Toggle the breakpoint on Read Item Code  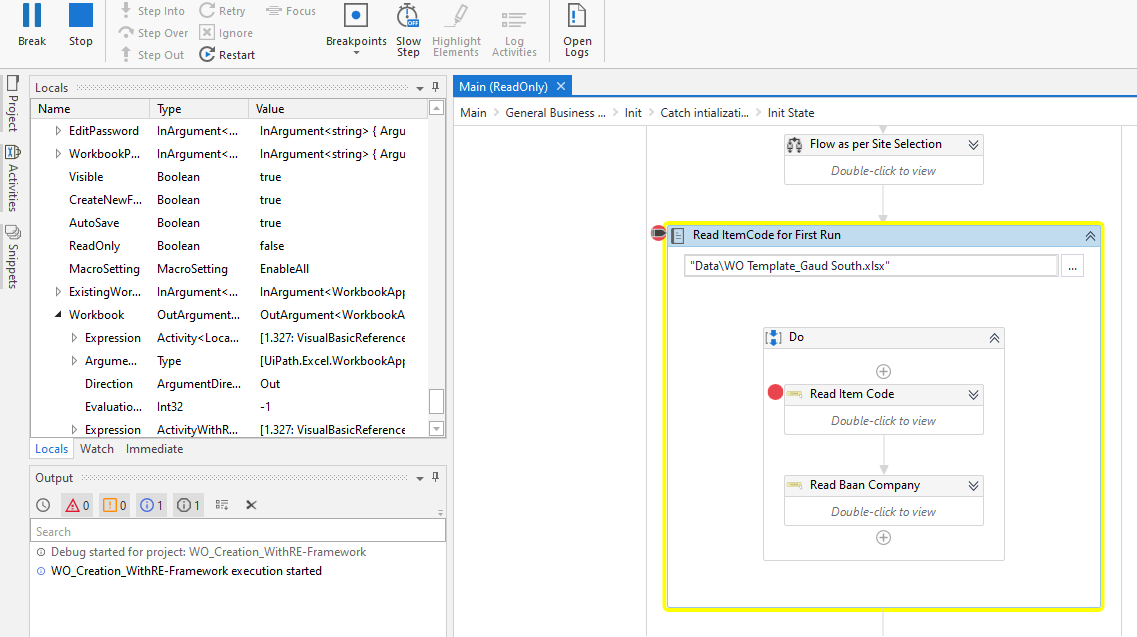point(775,392)
